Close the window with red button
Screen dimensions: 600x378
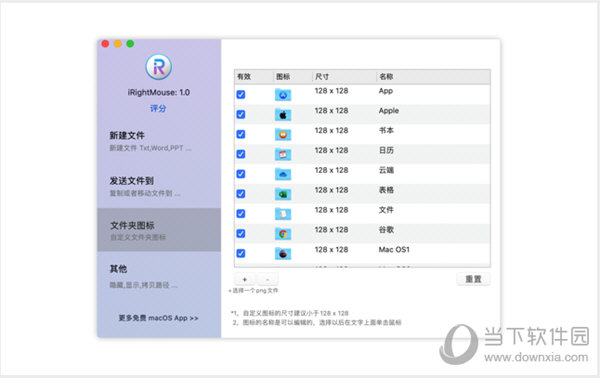[105, 44]
